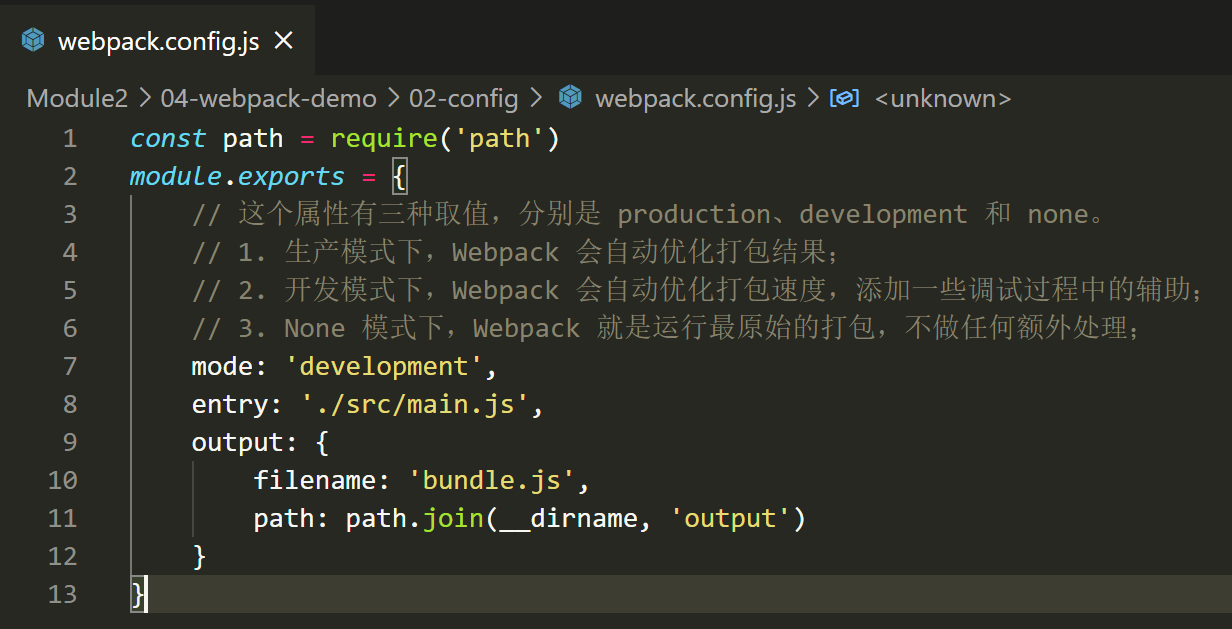The width and height of the screenshot is (1232, 629).
Task: Click the webpack icon in the breadcrumb
Action: (x=570, y=98)
